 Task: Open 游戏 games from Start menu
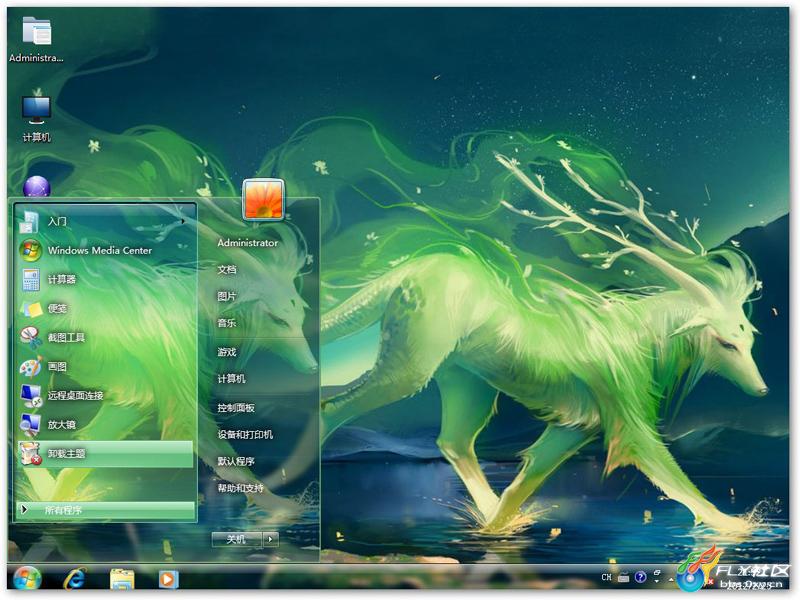(227, 352)
